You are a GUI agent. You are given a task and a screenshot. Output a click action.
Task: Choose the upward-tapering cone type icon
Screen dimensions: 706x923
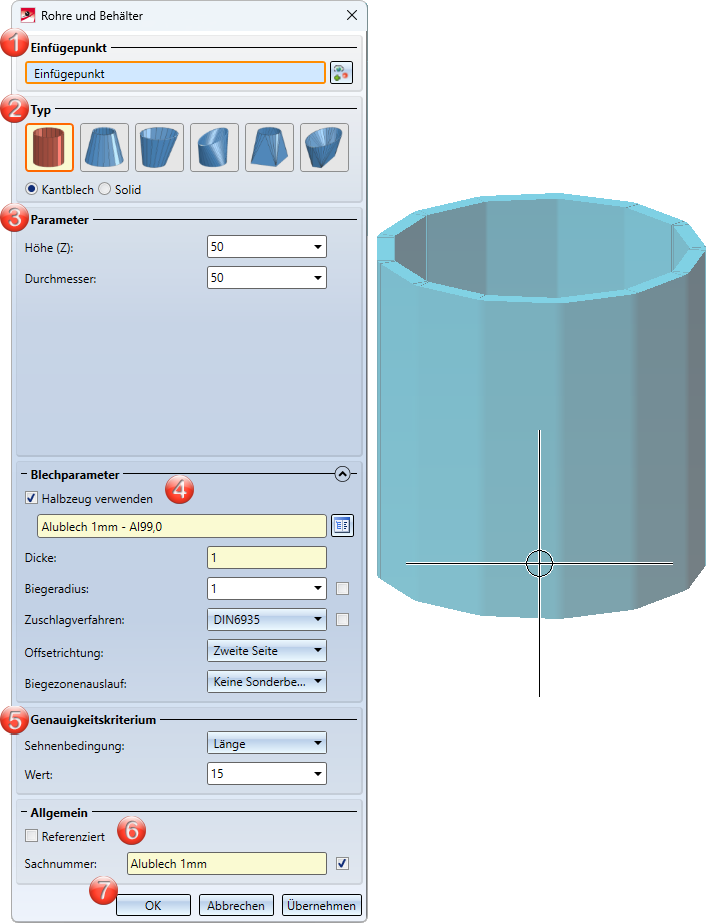tap(104, 147)
